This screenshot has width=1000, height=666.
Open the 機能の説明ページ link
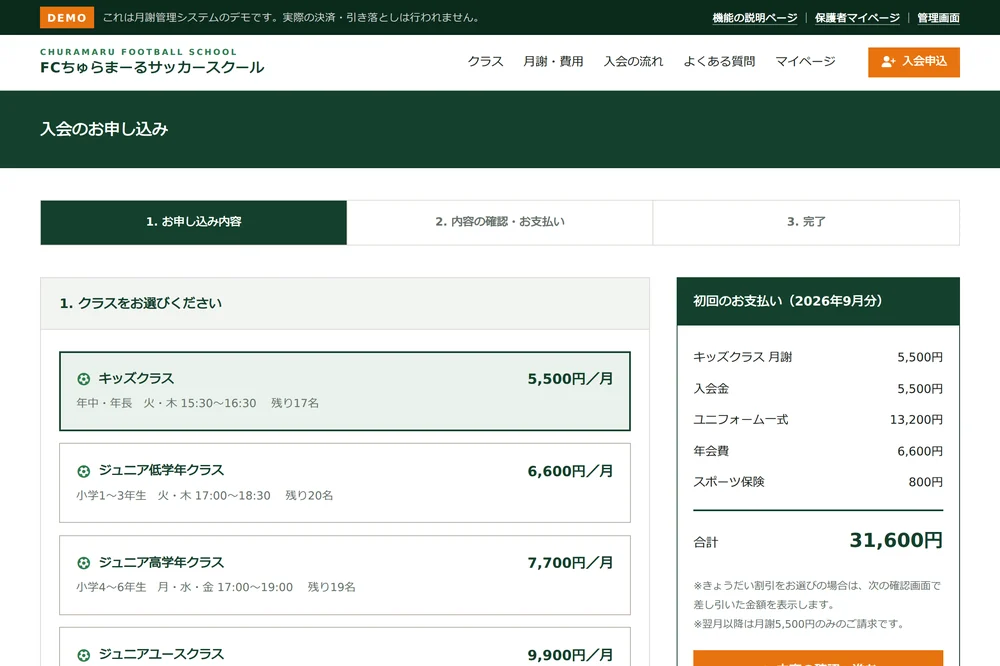pos(754,18)
